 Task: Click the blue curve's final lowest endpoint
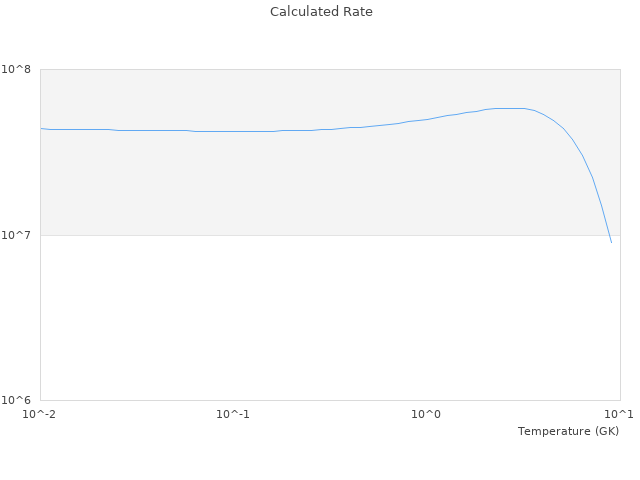611,242
